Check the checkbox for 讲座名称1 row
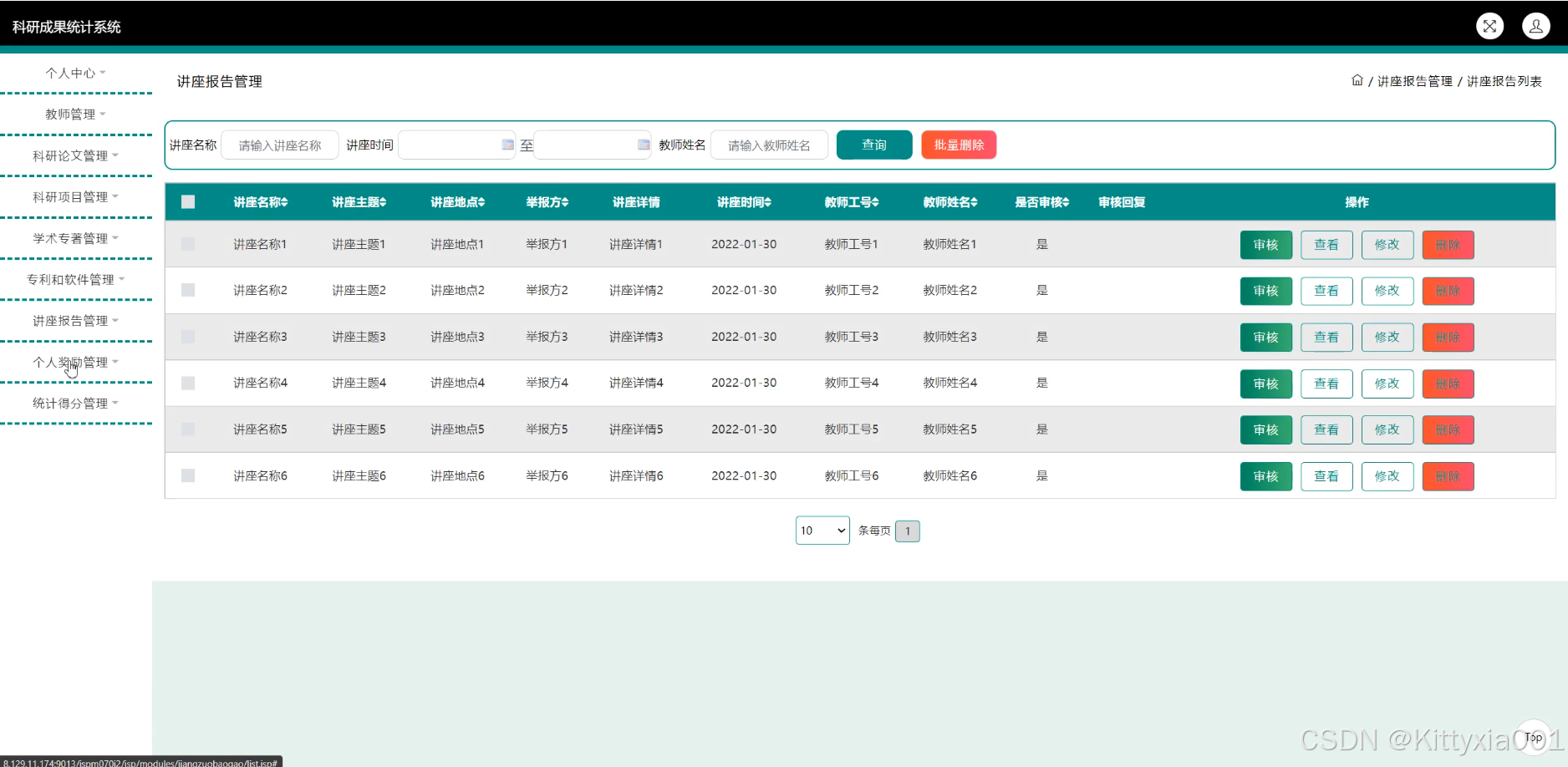 (x=188, y=244)
